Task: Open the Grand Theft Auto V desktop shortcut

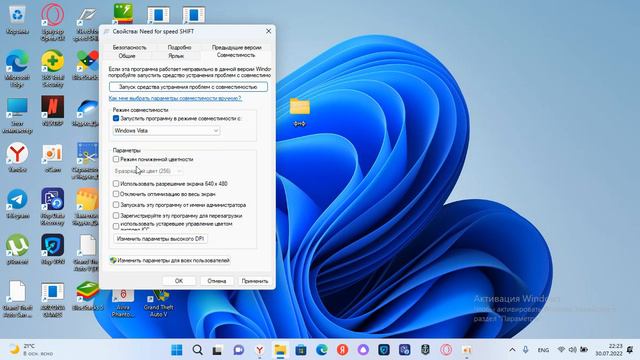Action: [158, 304]
